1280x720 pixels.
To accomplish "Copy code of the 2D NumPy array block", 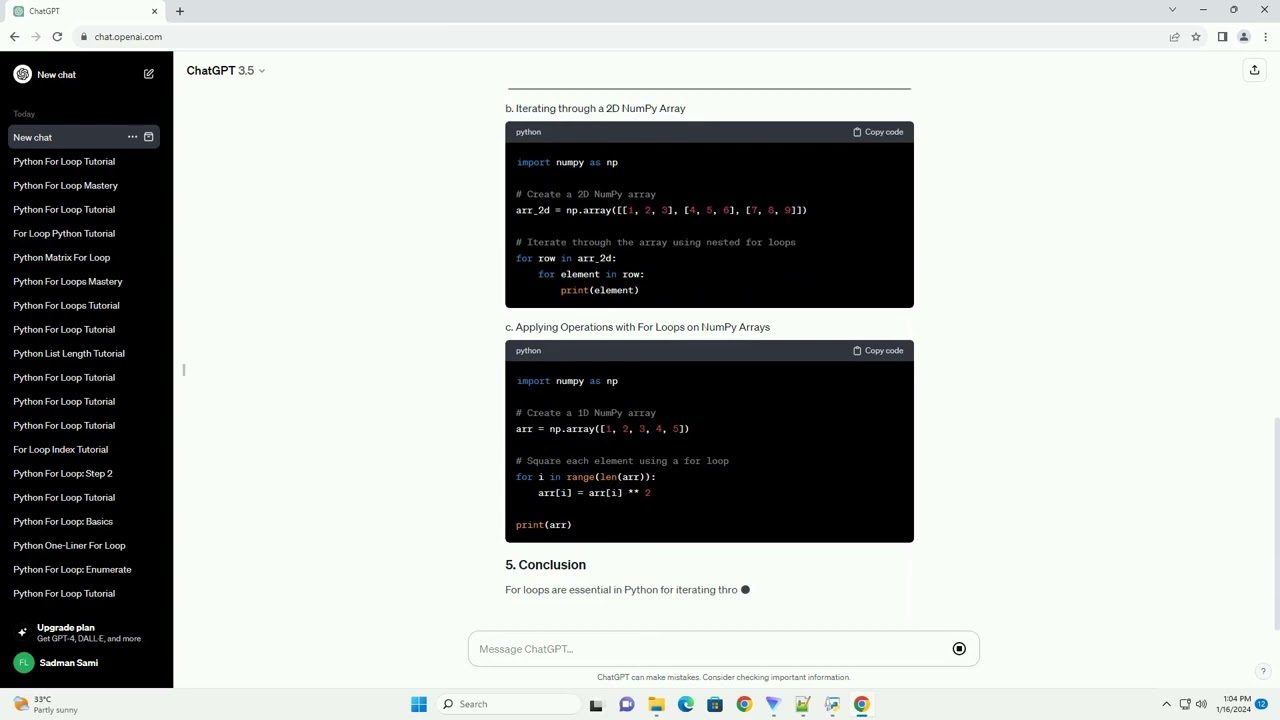I will (x=878, y=132).
